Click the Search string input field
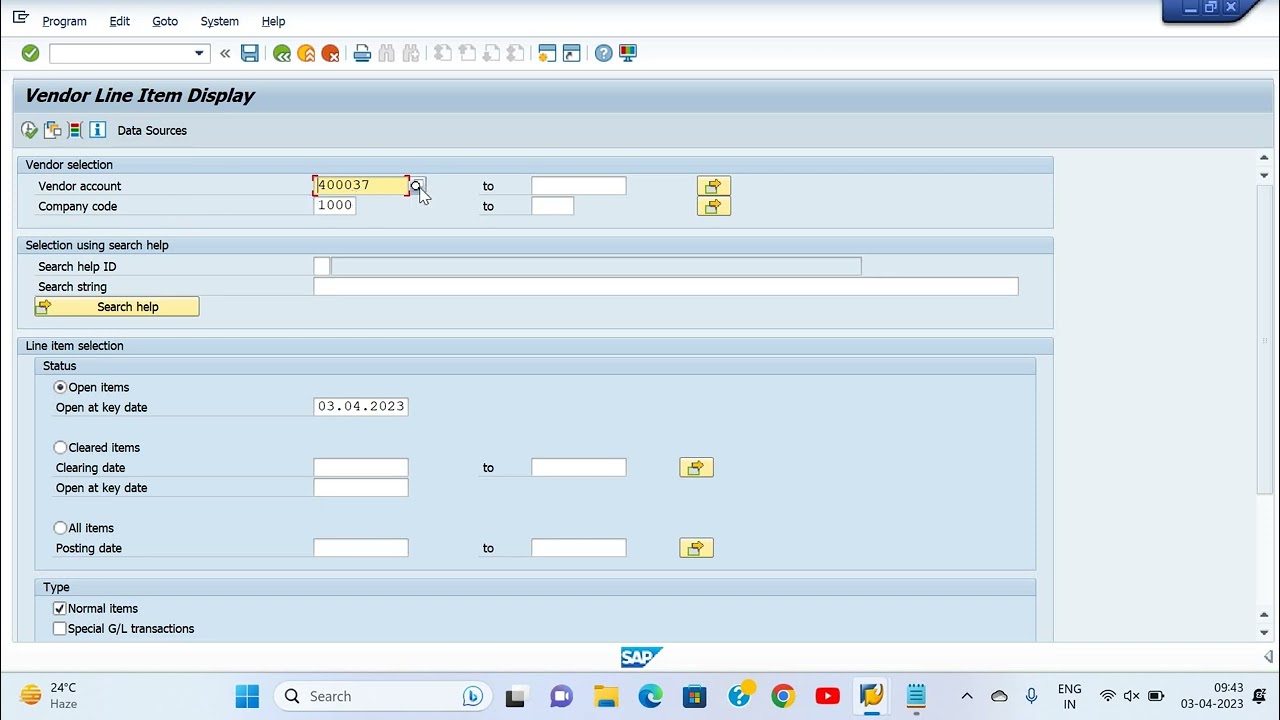Image resolution: width=1280 pixels, height=720 pixels. point(666,286)
